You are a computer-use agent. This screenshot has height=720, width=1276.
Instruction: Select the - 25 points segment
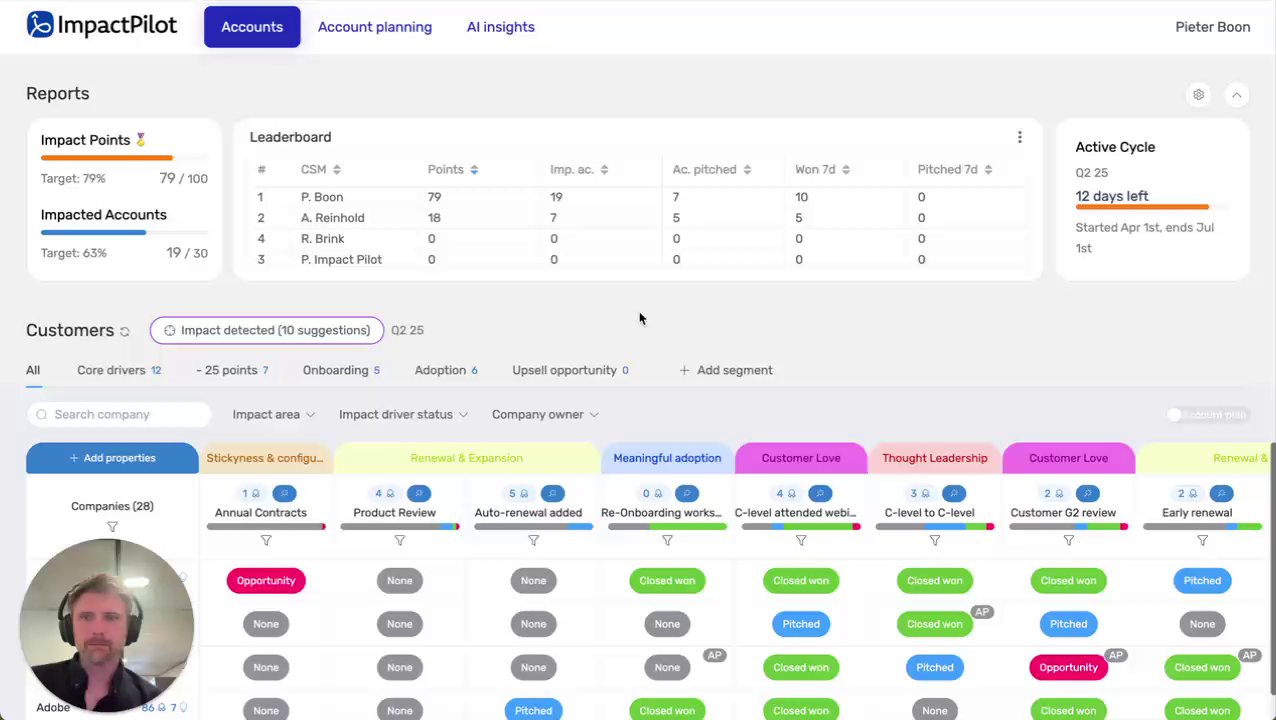pos(232,370)
